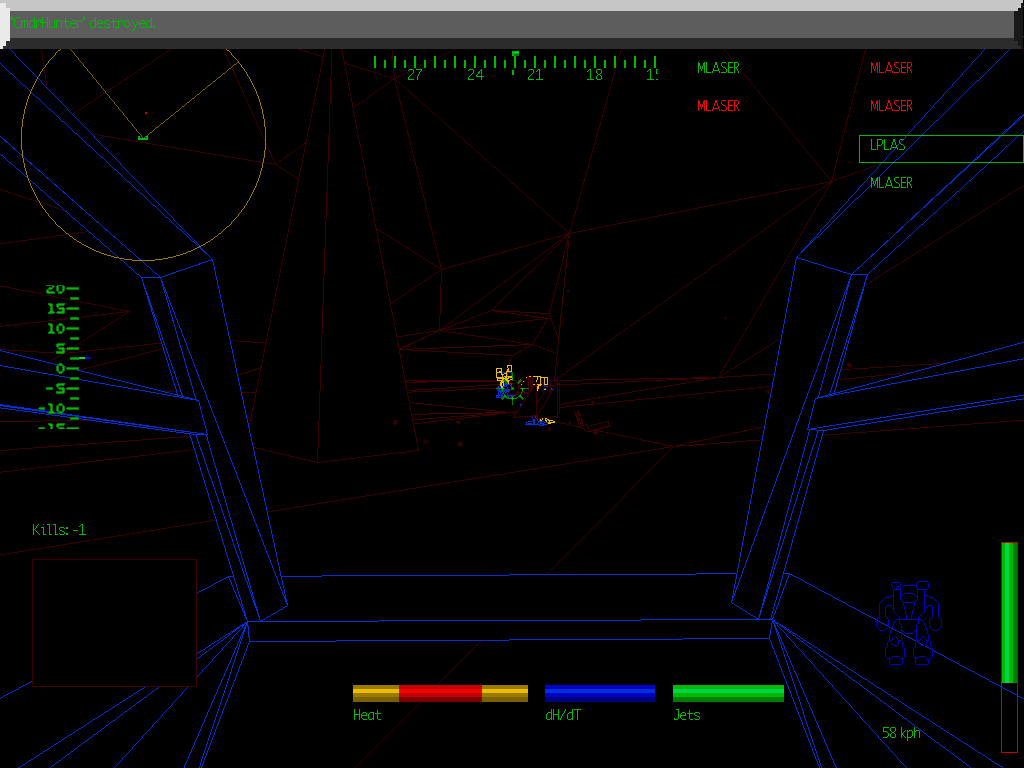Screen dimensions: 1024x768
Task: Toggle the Jets indicator bar
Action: [x=728, y=692]
